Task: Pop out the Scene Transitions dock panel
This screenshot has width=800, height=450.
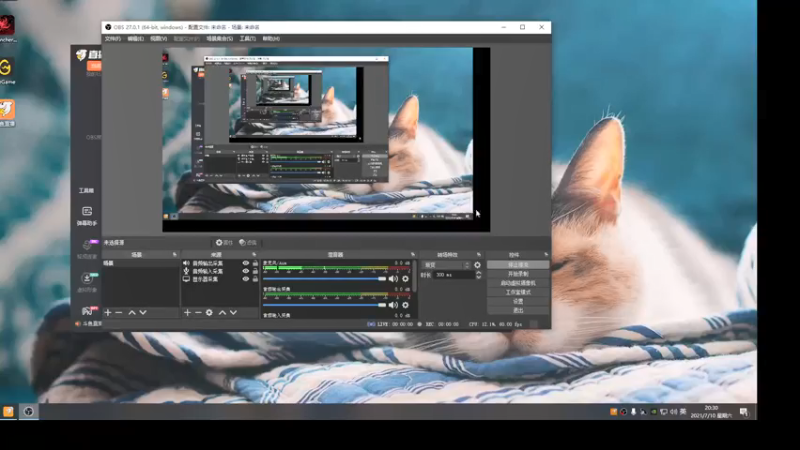Action: [x=479, y=254]
